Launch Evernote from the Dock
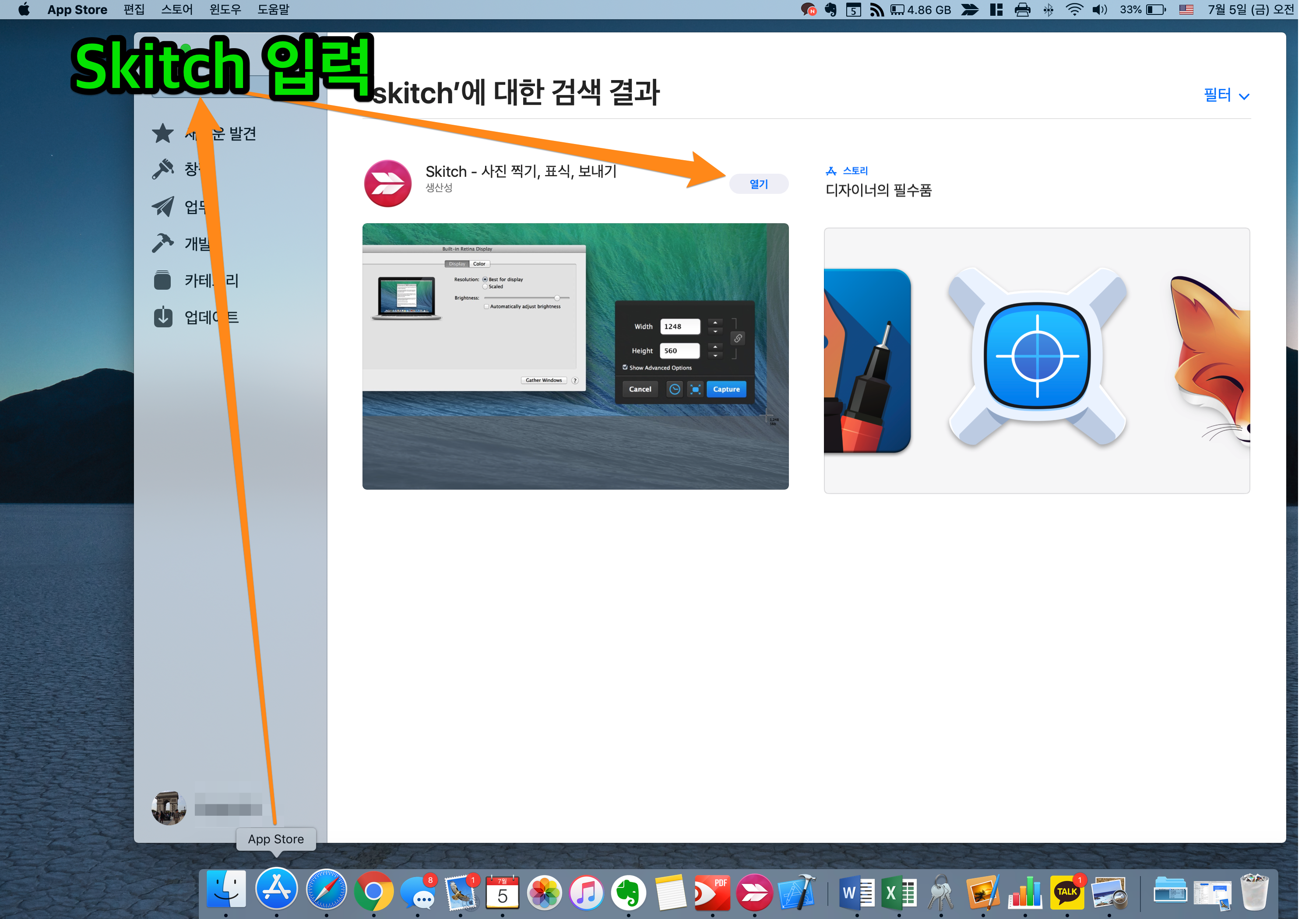The image size is (1316, 919). [x=628, y=892]
